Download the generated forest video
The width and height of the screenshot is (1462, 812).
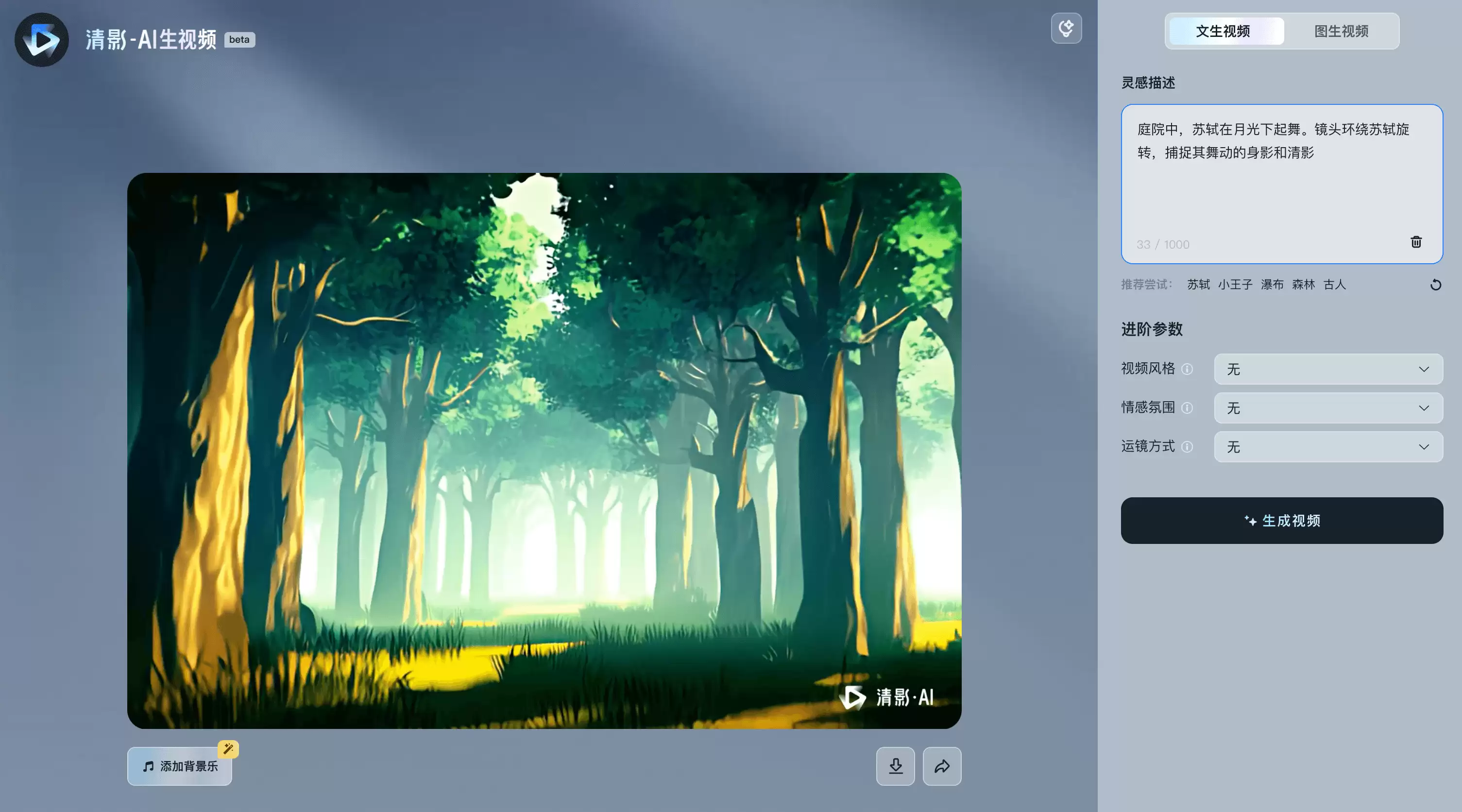tap(895, 766)
